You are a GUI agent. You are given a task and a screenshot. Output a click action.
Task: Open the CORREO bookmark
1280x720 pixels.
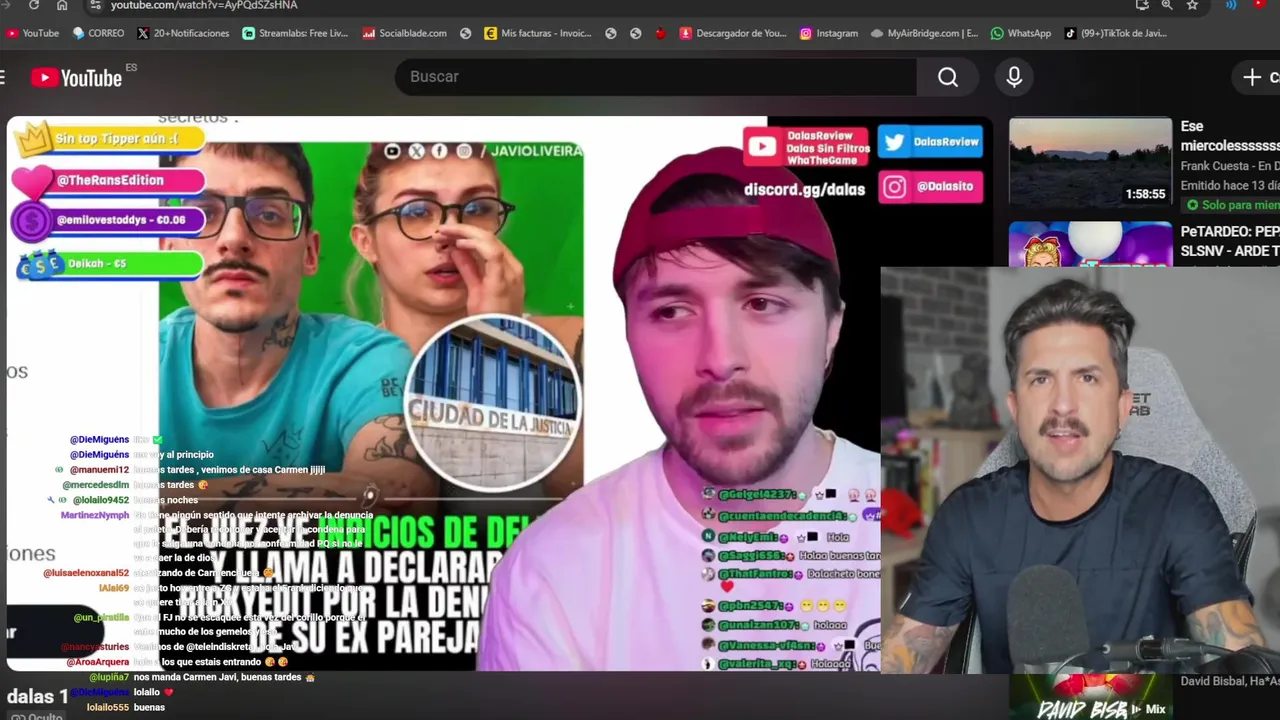[x=98, y=33]
